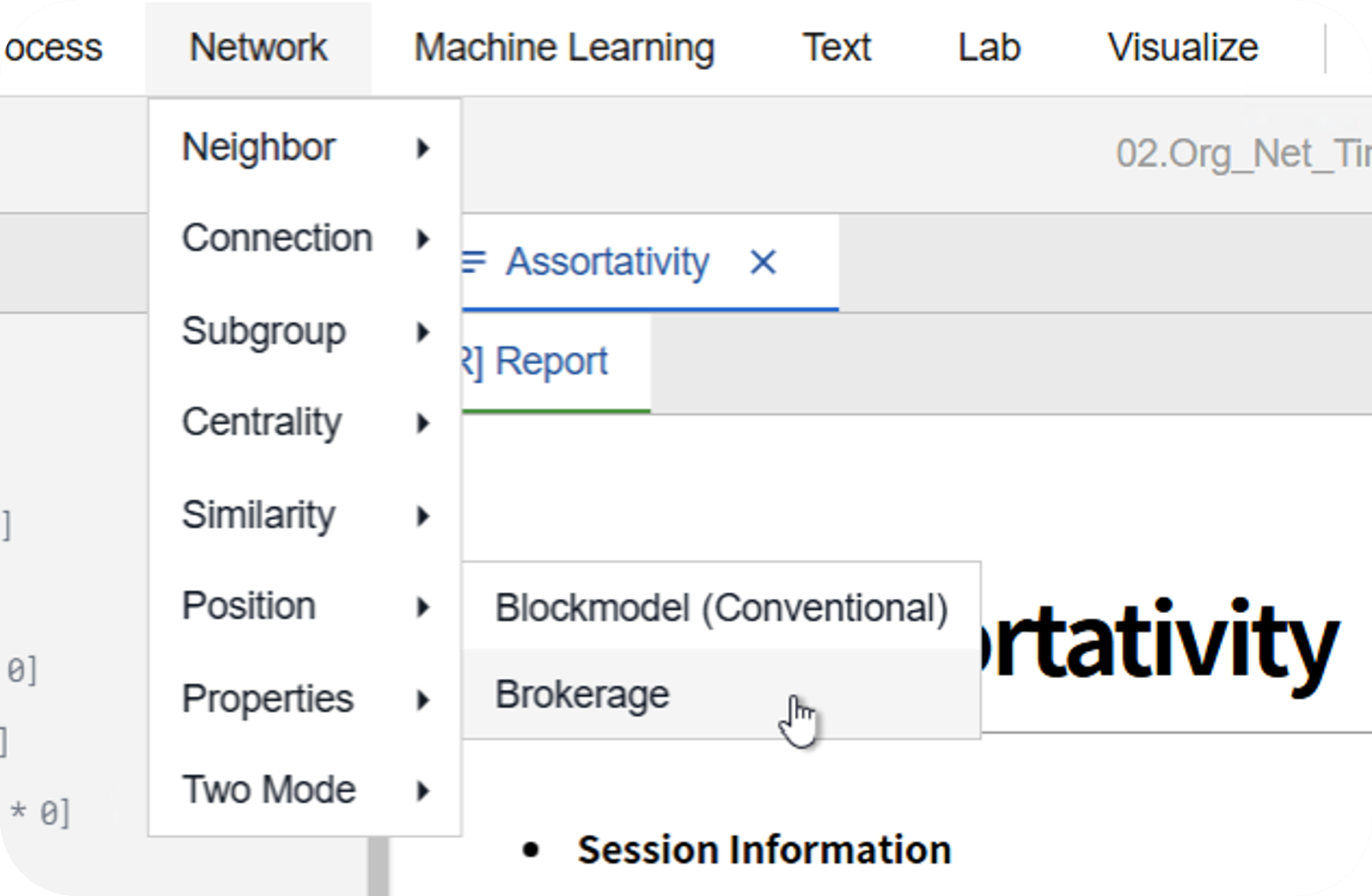Screen dimensions: 1372x896
Task: Click the Position submenu arrow icon
Action: pos(423,607)
